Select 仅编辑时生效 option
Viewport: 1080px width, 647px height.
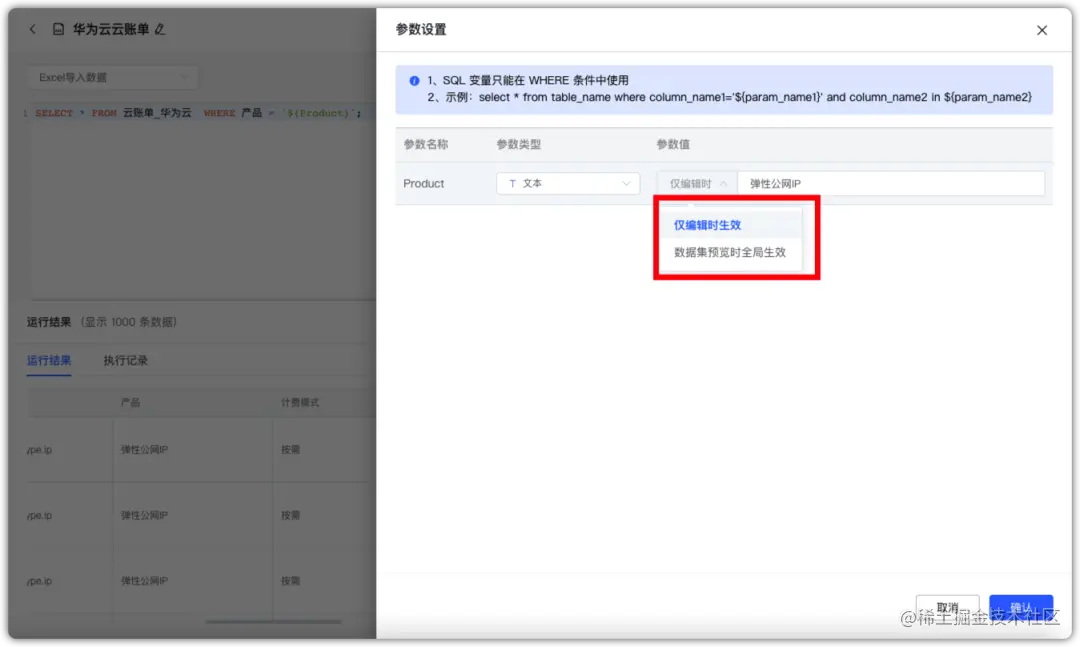pos(729,225)
